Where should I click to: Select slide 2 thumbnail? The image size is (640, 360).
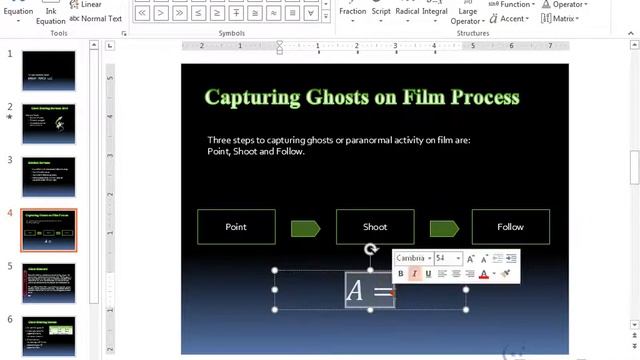pos(49,124)
